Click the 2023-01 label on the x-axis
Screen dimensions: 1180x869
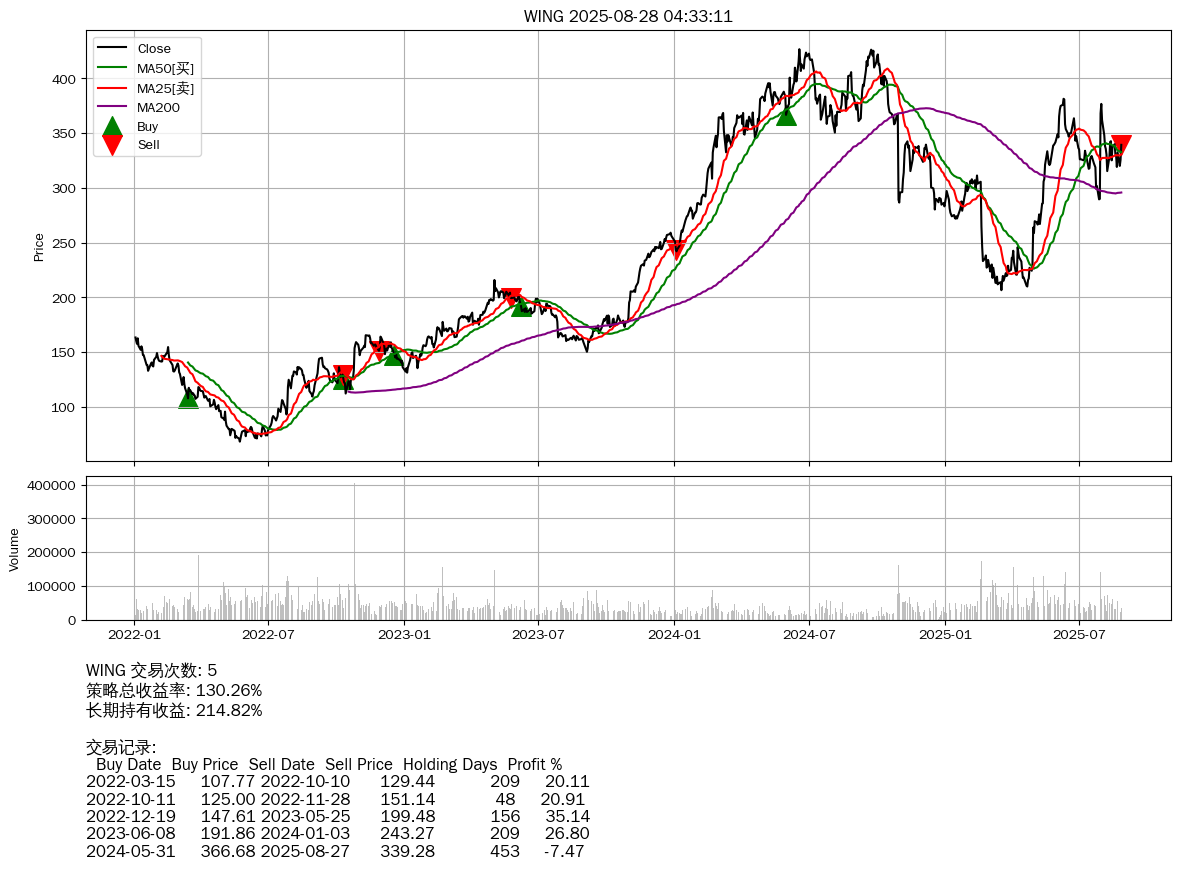(404, 634)
